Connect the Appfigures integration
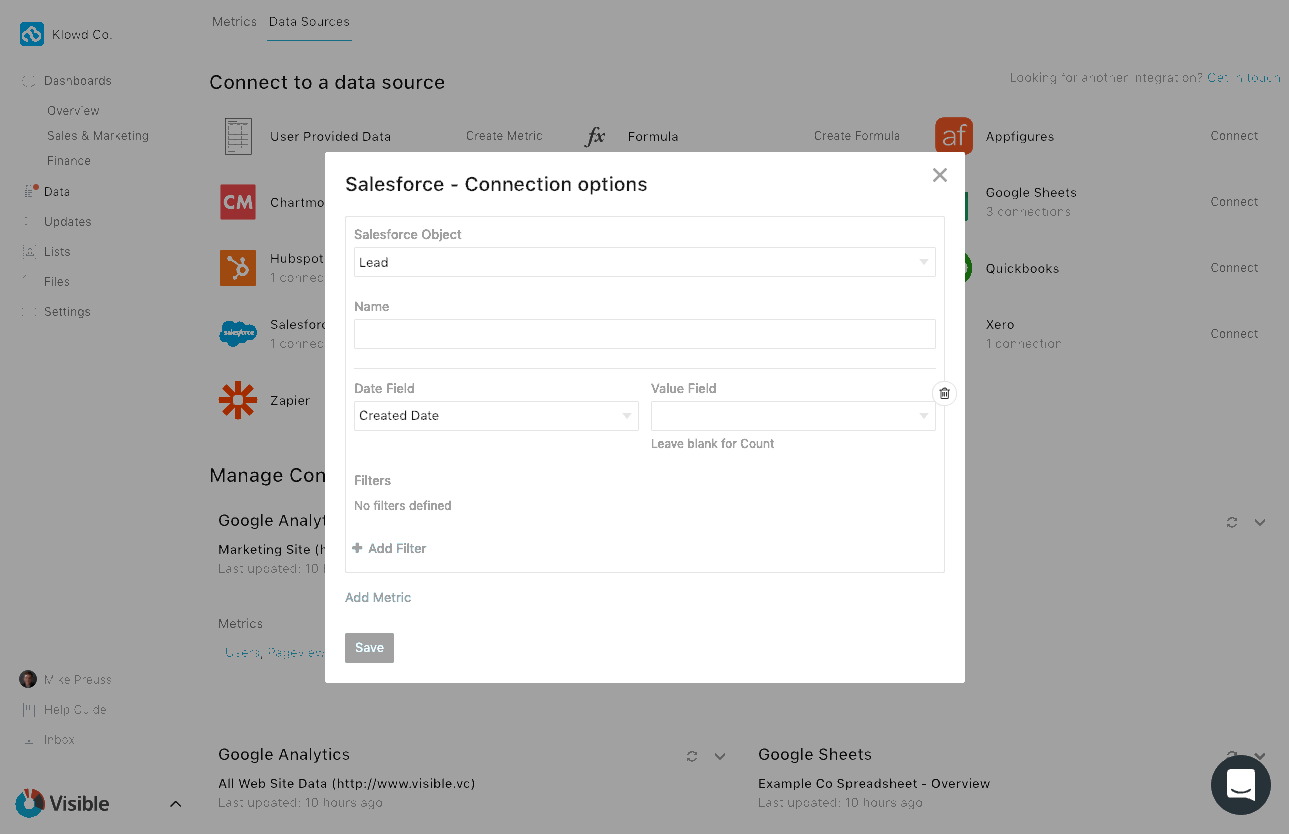The height and width of the screenshot is (834, 1289). [1234, 136]
